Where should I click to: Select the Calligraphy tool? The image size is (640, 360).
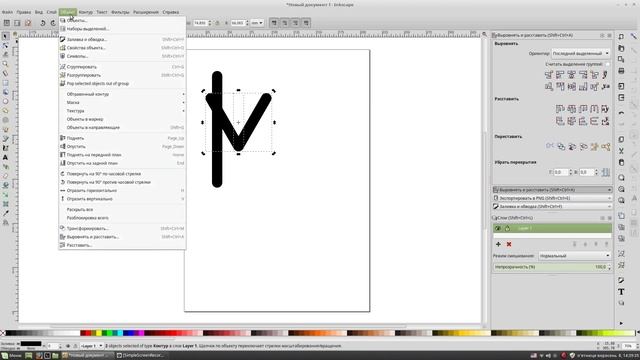point(5,148)
